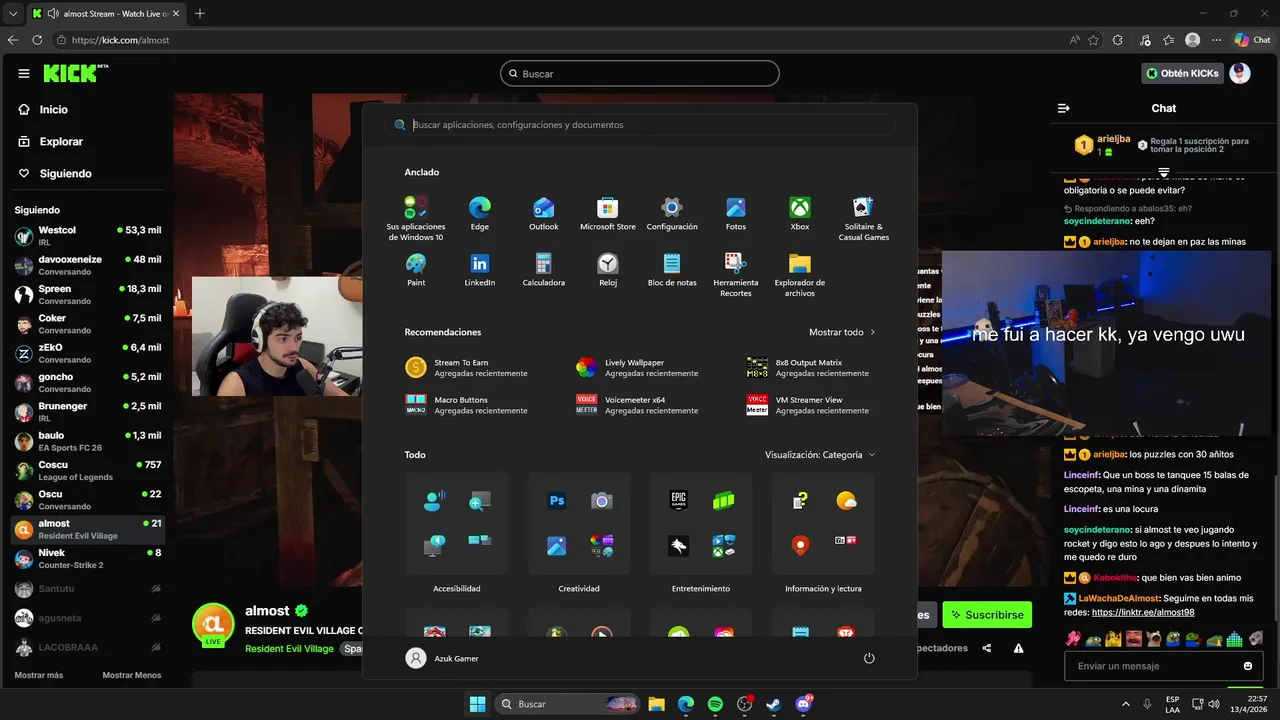Open Resident Evil Village category link
The height and width of the screenshot is (720, 1280).
click(289, 648)
